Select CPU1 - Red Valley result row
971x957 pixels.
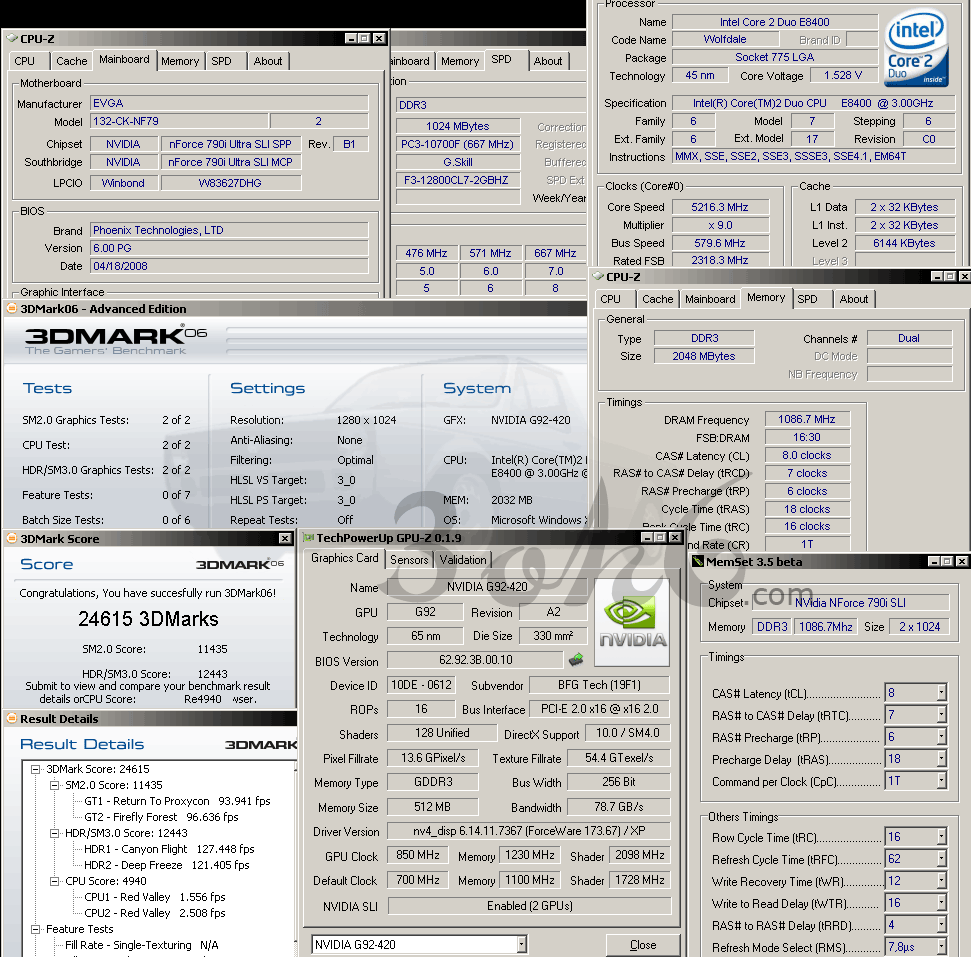point(155,897)
